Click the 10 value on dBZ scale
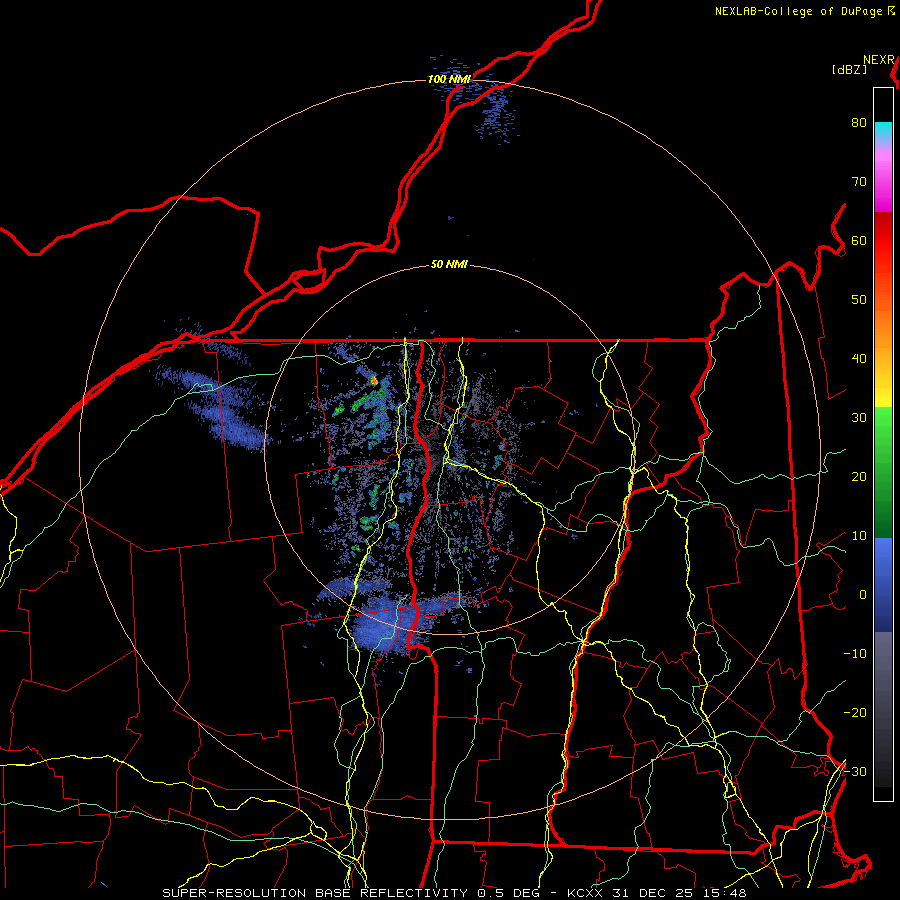 point(859,536)
